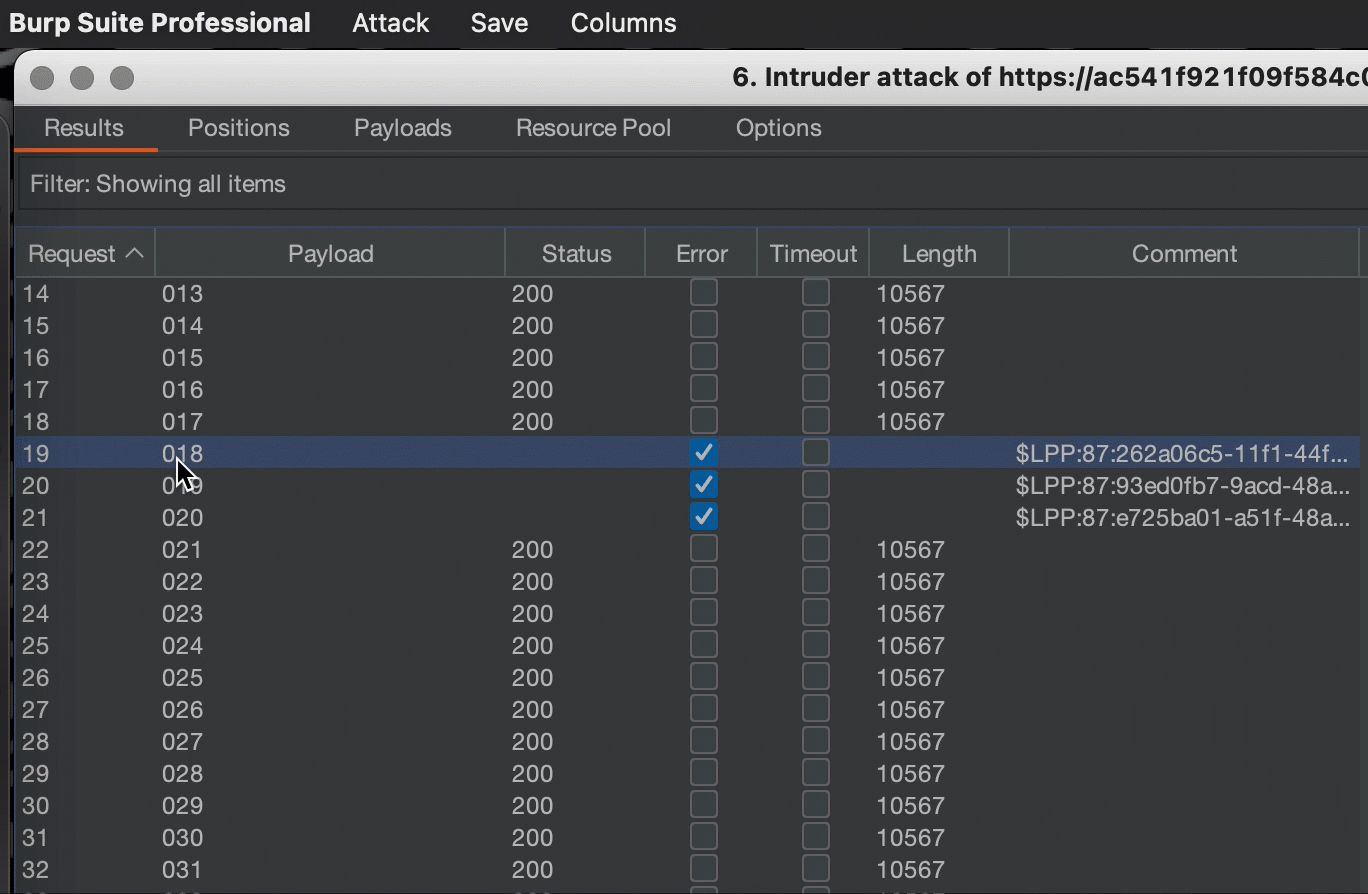Toggle Timeout checkbox for request 20

click(x=816, y=485)
